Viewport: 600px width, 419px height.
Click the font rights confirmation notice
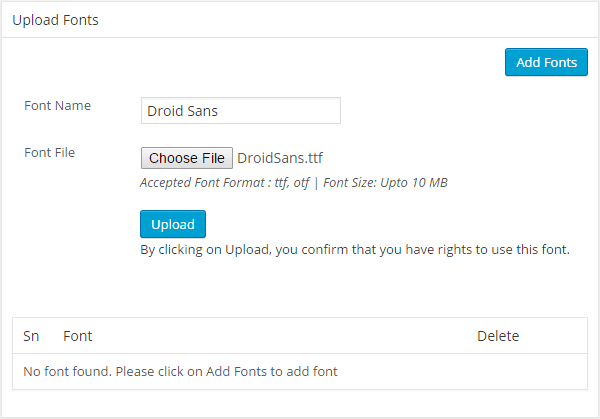tap(355, 249)
